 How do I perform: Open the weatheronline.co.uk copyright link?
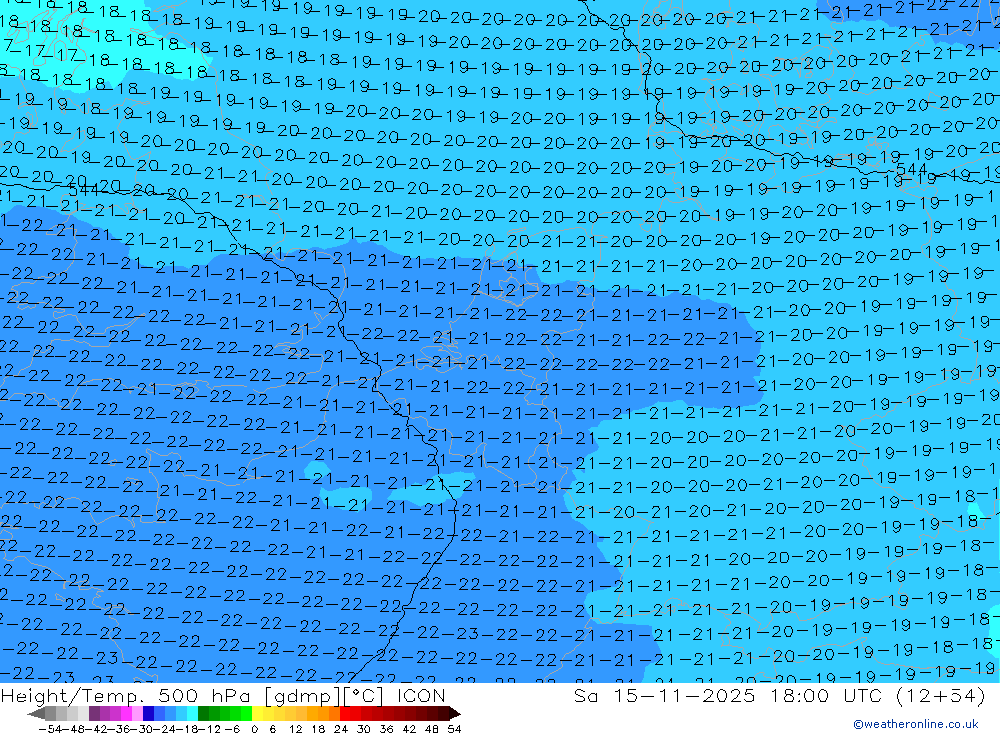point(916,724)
